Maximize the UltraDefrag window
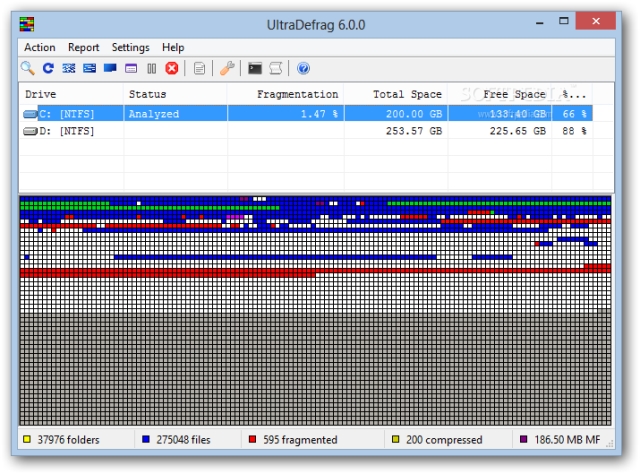This screenshot has height=474, width=640. 564,21
